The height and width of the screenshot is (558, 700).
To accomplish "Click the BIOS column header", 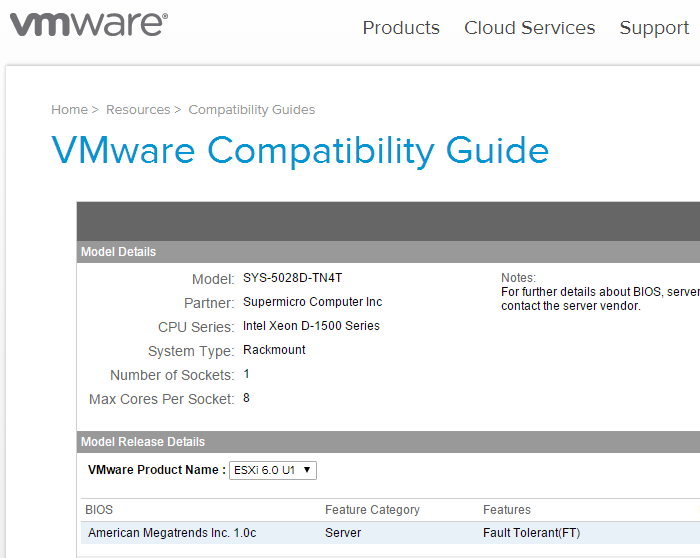I will (x=99, y=510).
